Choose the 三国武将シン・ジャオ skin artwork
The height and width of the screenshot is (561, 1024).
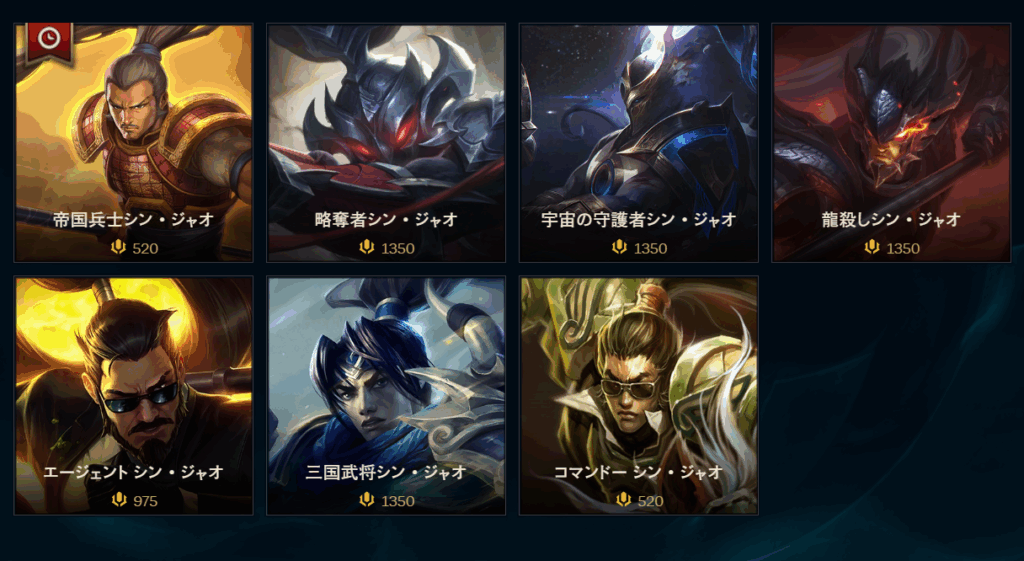[x=386, y=396]
